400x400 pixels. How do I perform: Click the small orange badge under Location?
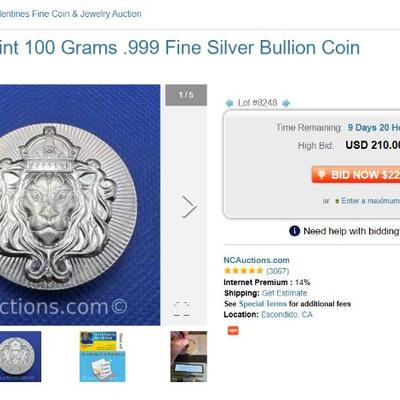coord(233,330)
